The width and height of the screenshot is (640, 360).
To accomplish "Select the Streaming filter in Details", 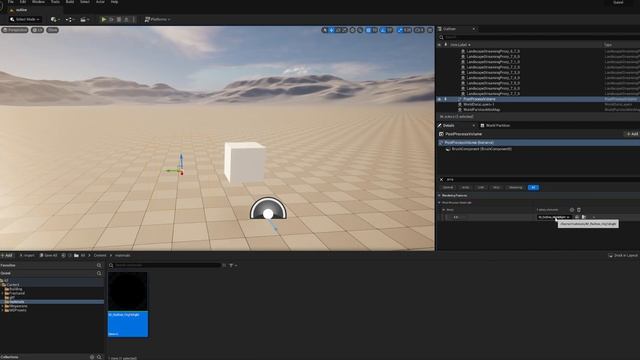I will coord(516,187).
